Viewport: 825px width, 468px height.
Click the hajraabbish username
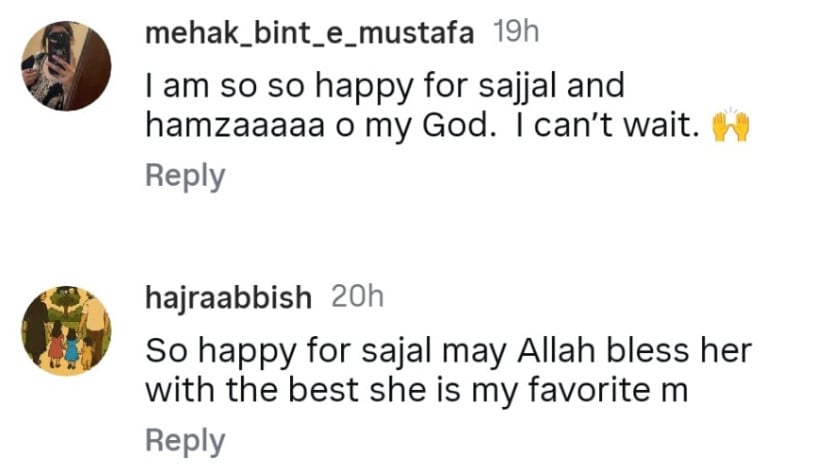pos(228,298)
